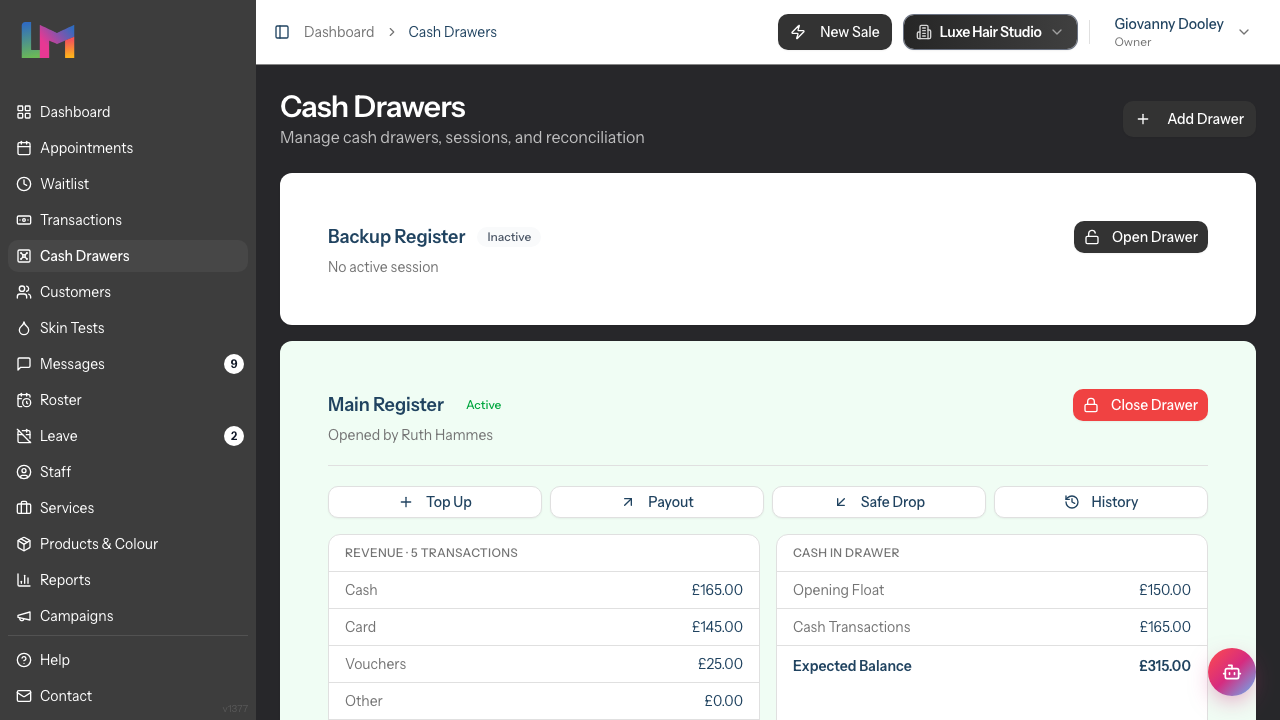Image resolution: width=1280 pixels, height=720 pixels.
Task: Click plus icon on Add Drawer
Action: (1143, 119)
